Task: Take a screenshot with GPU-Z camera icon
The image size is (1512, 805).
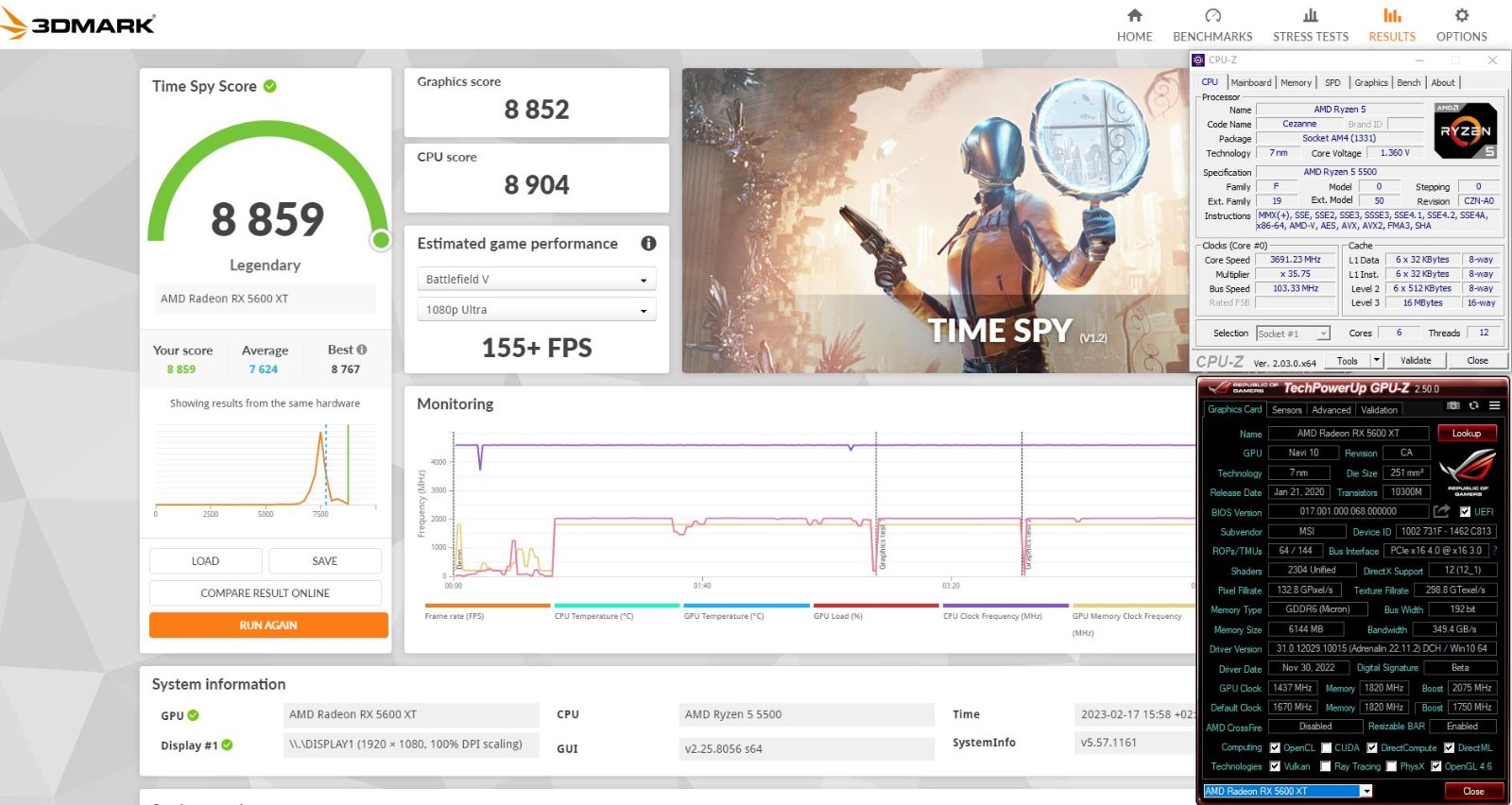Action: click(1453, 405)
